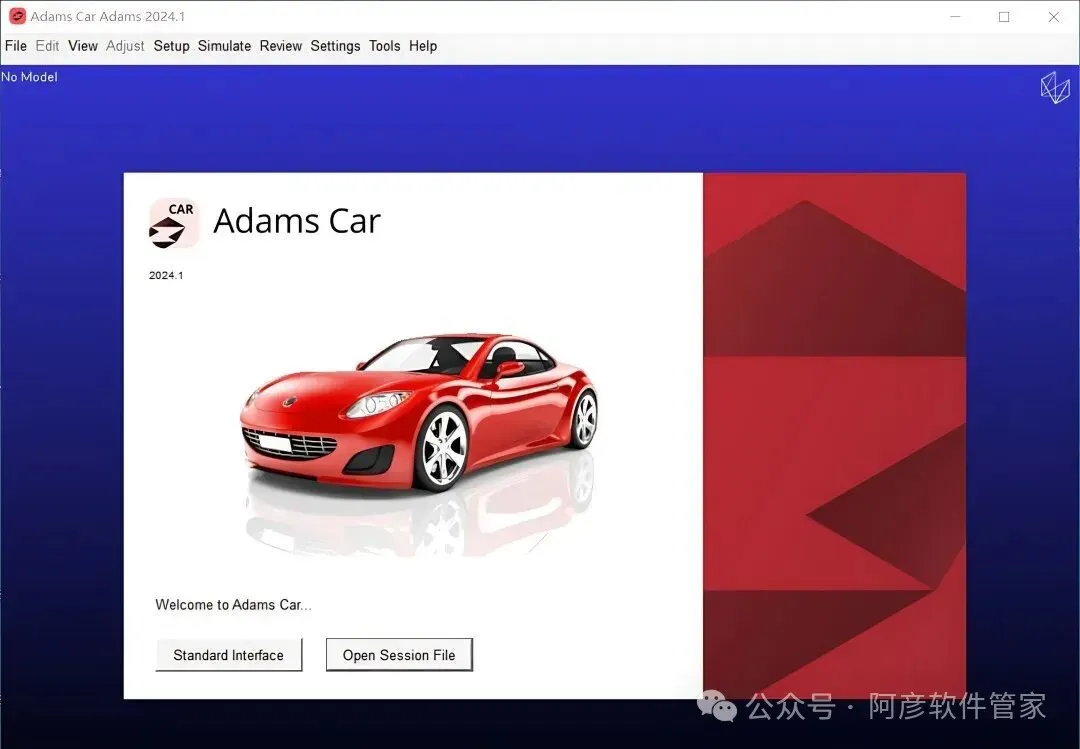Image resolution: width=1080 pixels, height=749 pixels.
Task: Open the Help menu
Action: (x=423, y=46)
